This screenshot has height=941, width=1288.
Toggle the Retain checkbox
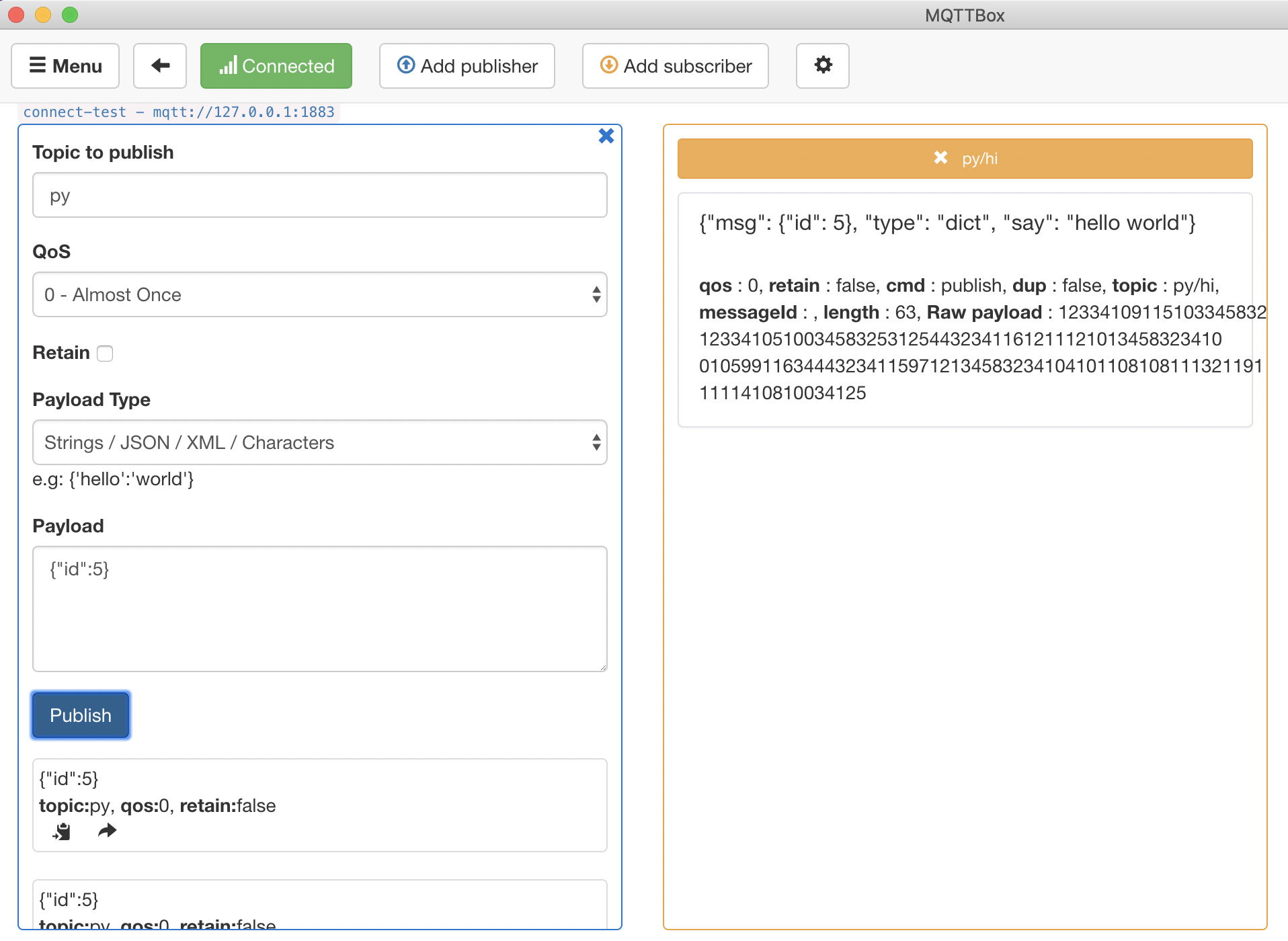tap(105, 354)
